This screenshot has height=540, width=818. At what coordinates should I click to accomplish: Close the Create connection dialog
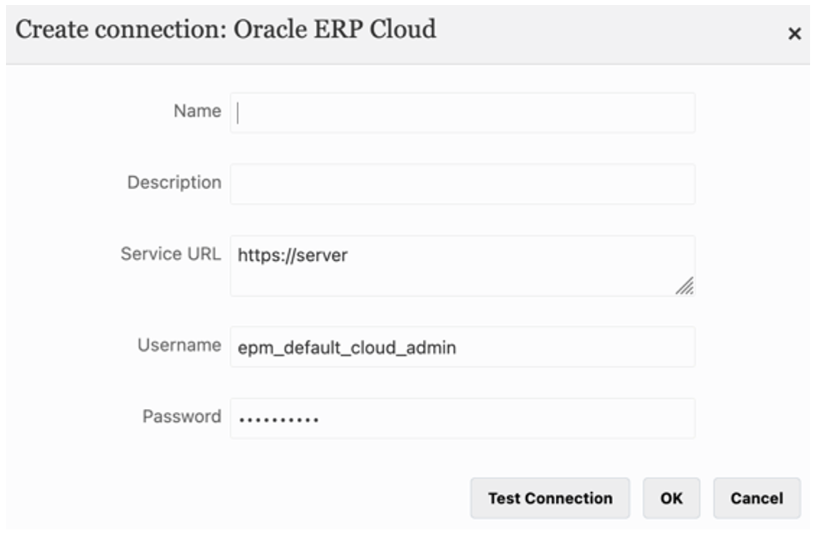click(x=794, y=34)
